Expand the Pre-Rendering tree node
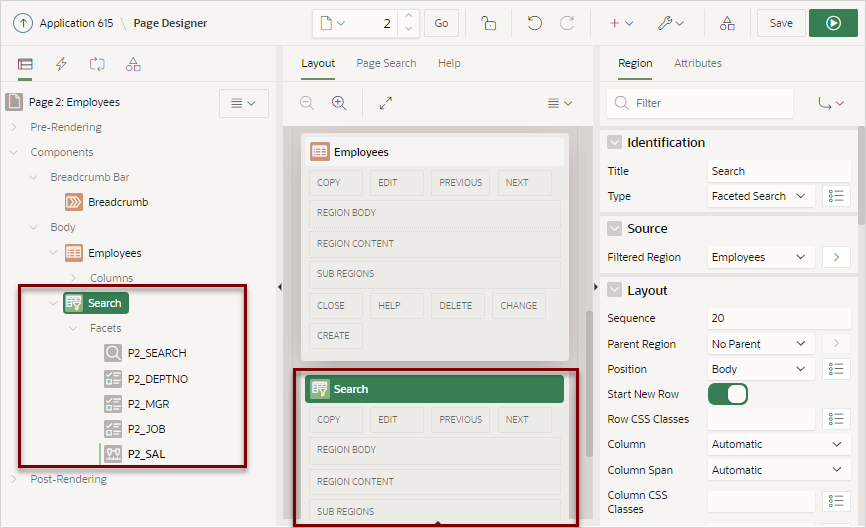 14,127
